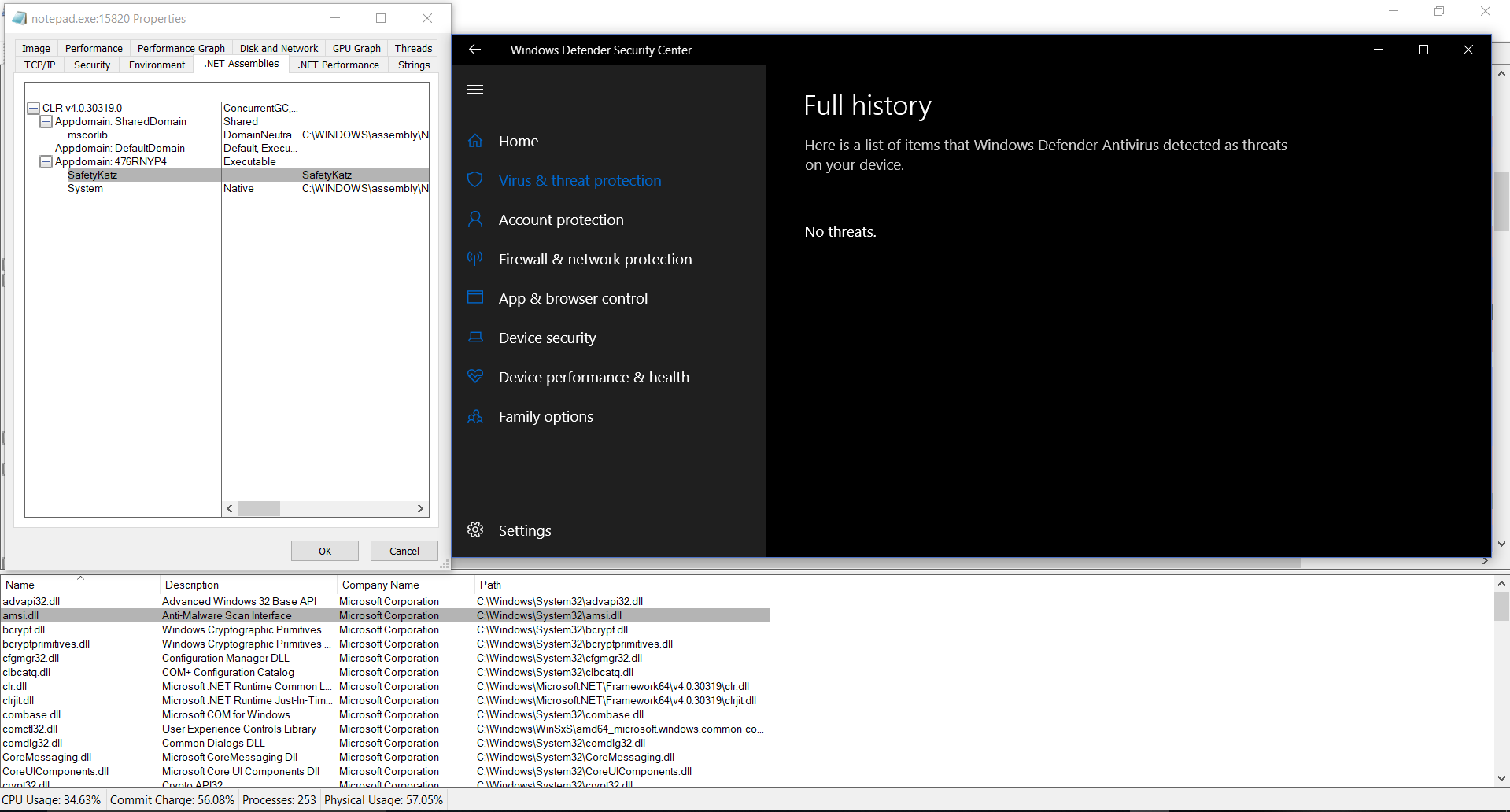Click the Settings gear icon
This screenshot has height=812, width=1510.
(x=475, y=530)
